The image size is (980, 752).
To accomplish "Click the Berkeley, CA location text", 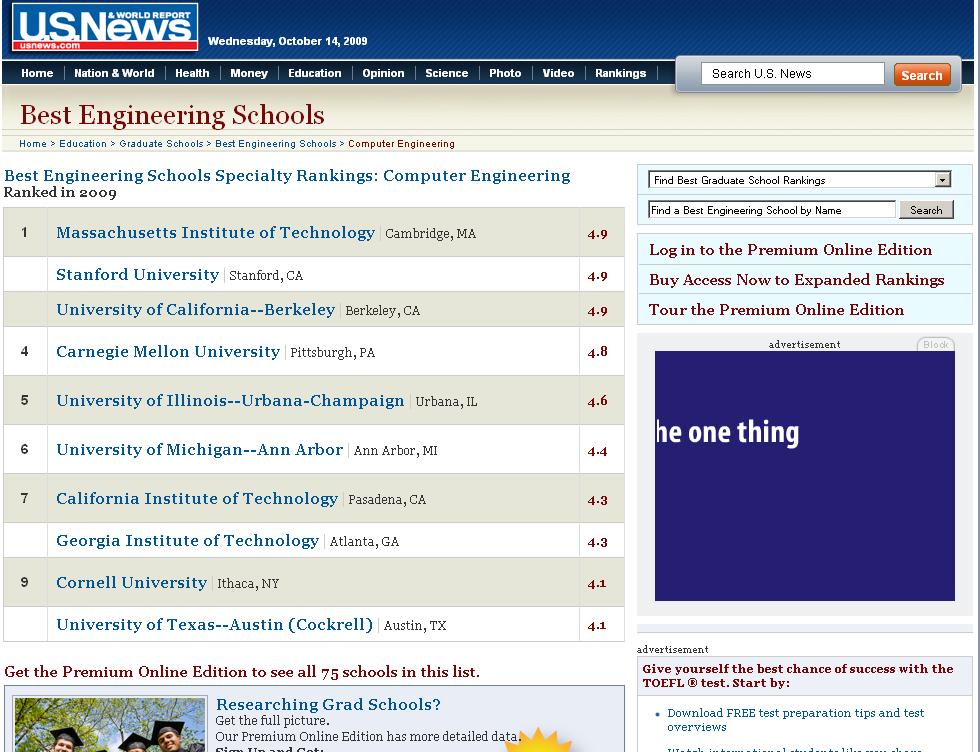I will click(x=382, y=311).
